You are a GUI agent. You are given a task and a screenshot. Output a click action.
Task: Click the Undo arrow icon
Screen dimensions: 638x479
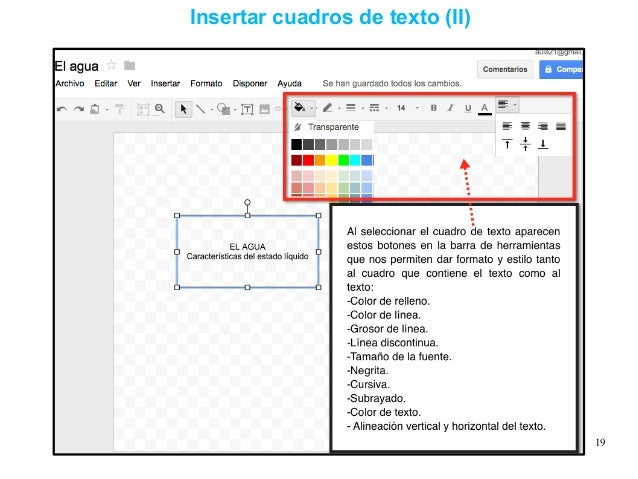tap(62, 109)
